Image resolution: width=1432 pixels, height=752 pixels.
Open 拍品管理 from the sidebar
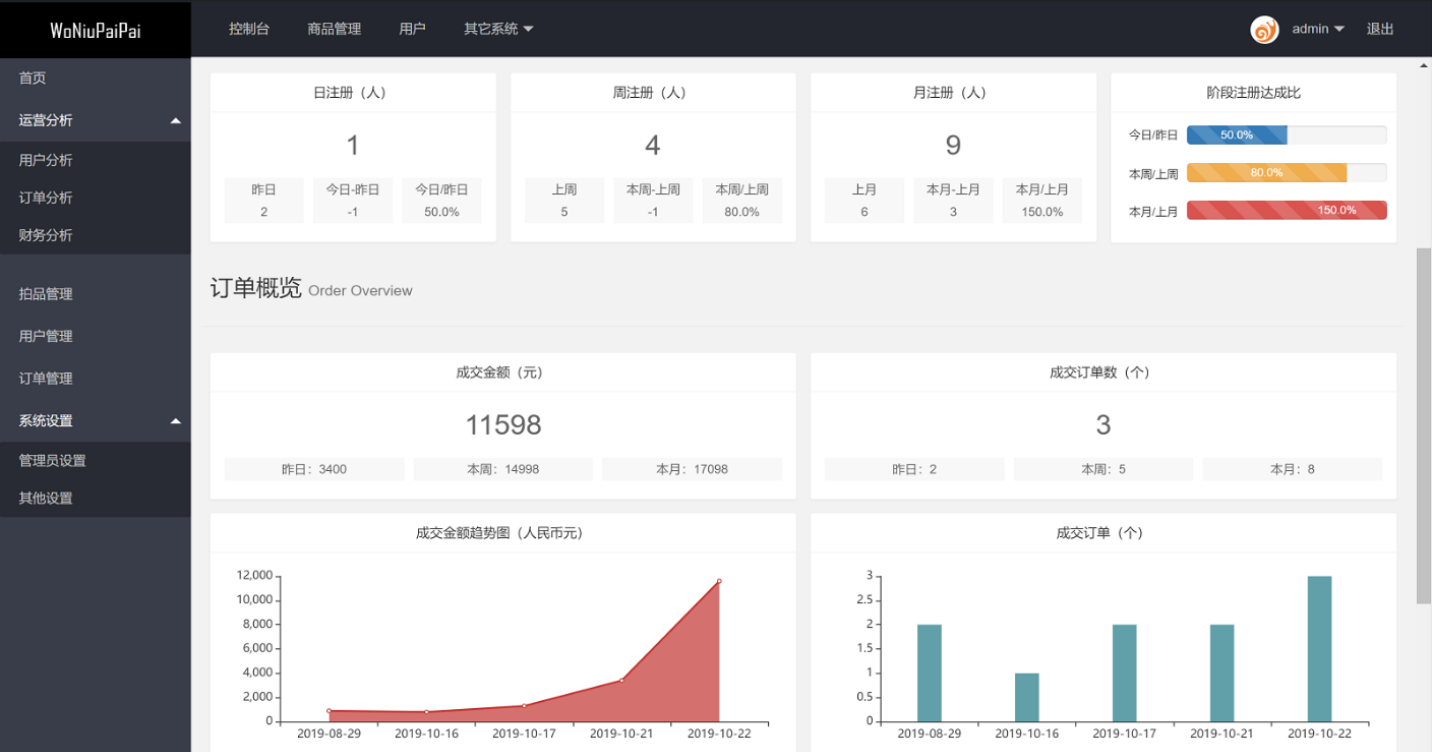point(46,294)
